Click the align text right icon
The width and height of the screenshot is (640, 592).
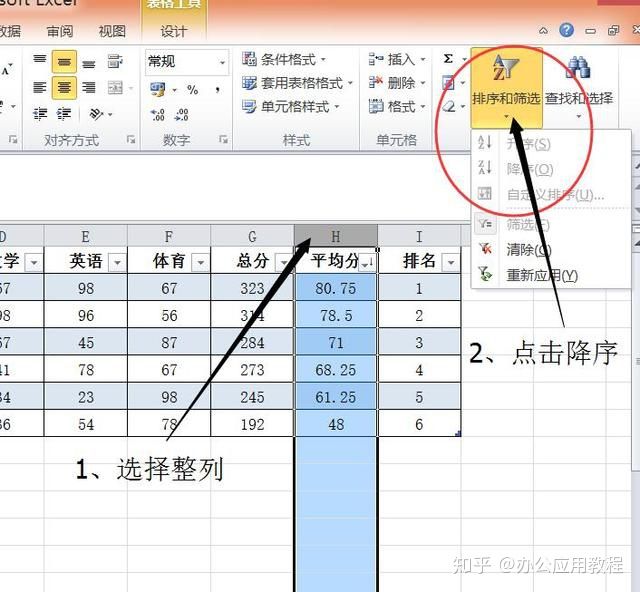(89, 87)
